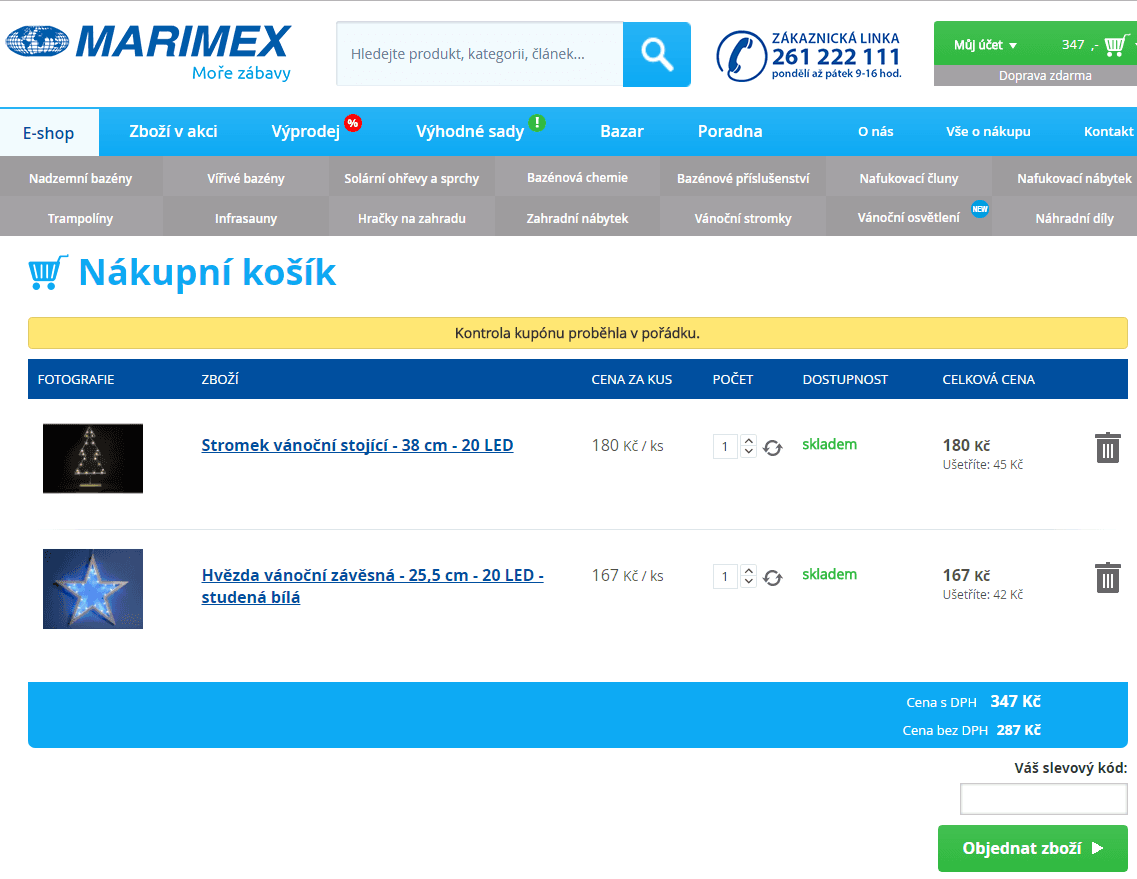The image size is (1137, 879).
Task: Open the Výprodej menu item
Action: [x=305, y=131]
